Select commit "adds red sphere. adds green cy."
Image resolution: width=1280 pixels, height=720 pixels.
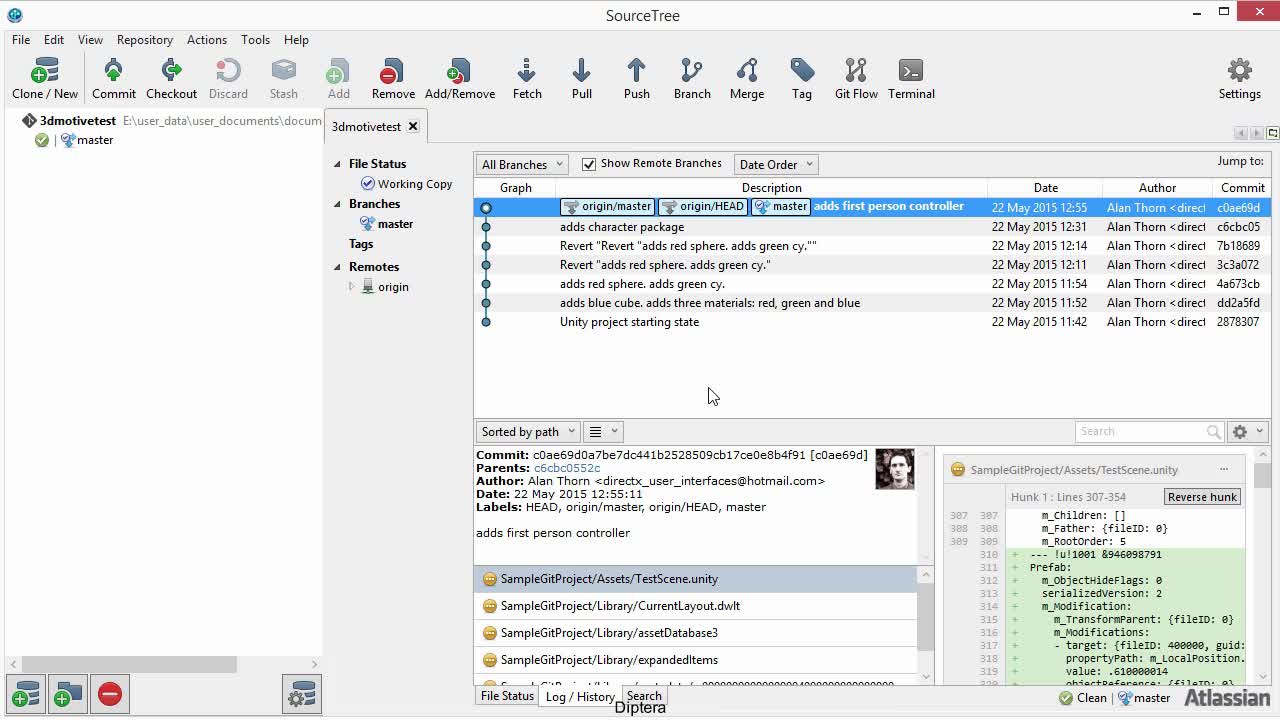[872, 284]
